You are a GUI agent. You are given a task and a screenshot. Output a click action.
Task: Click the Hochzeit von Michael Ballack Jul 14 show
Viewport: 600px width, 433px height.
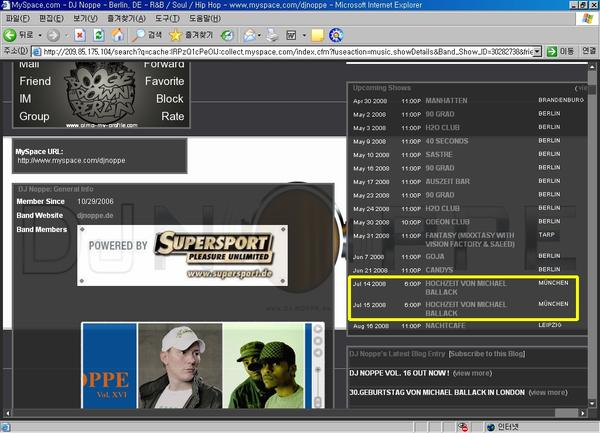click(x=462, y=288)
